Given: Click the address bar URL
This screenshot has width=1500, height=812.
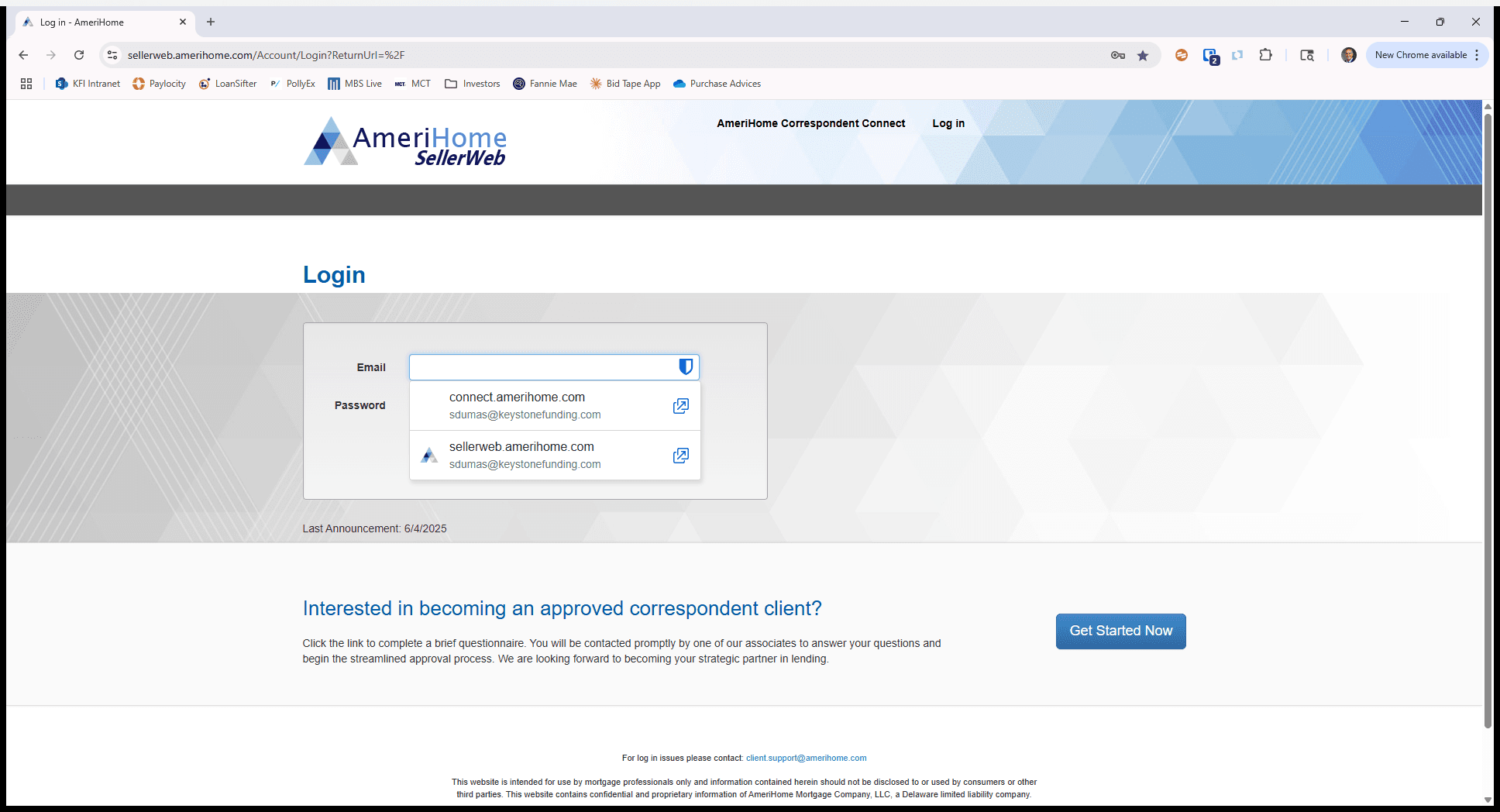Looking at the screenshot, I should (x=267, y=55).
